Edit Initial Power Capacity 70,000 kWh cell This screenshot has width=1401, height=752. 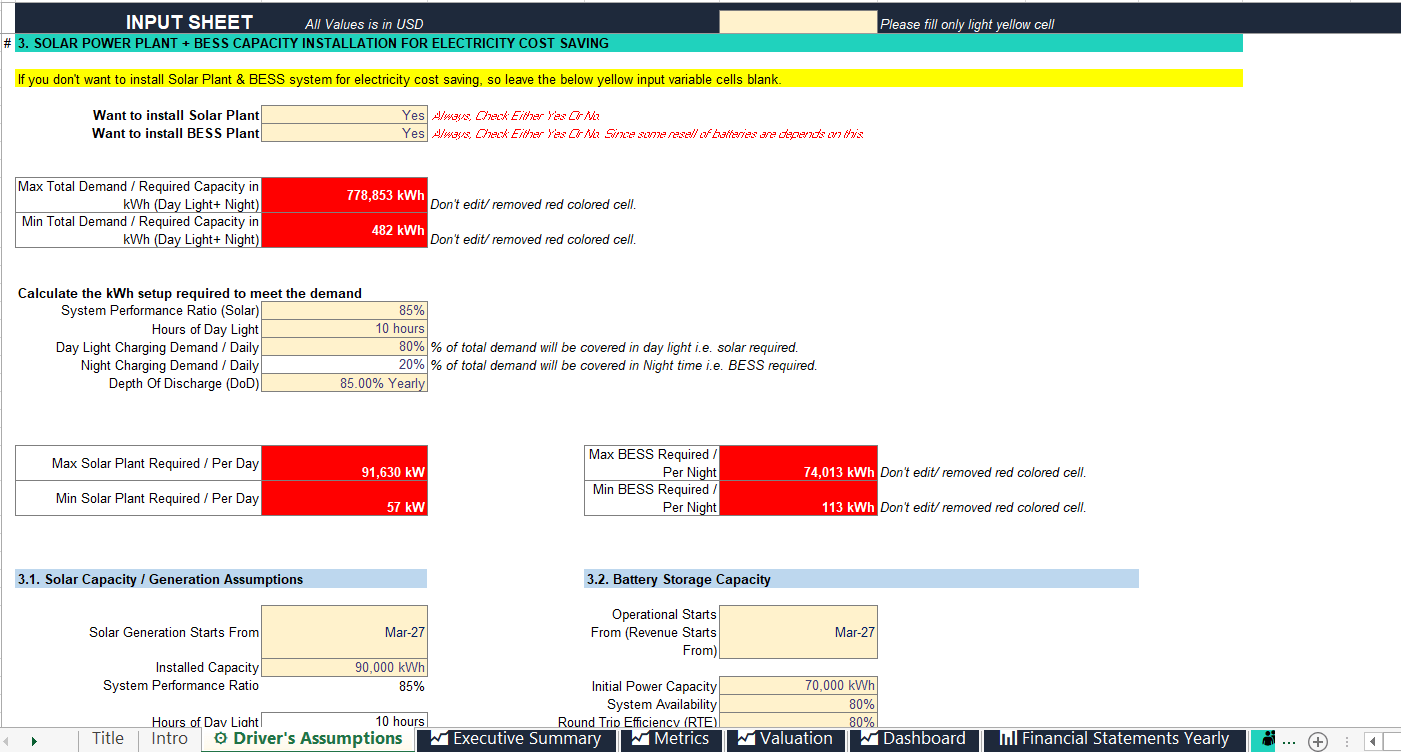(798, 686)
